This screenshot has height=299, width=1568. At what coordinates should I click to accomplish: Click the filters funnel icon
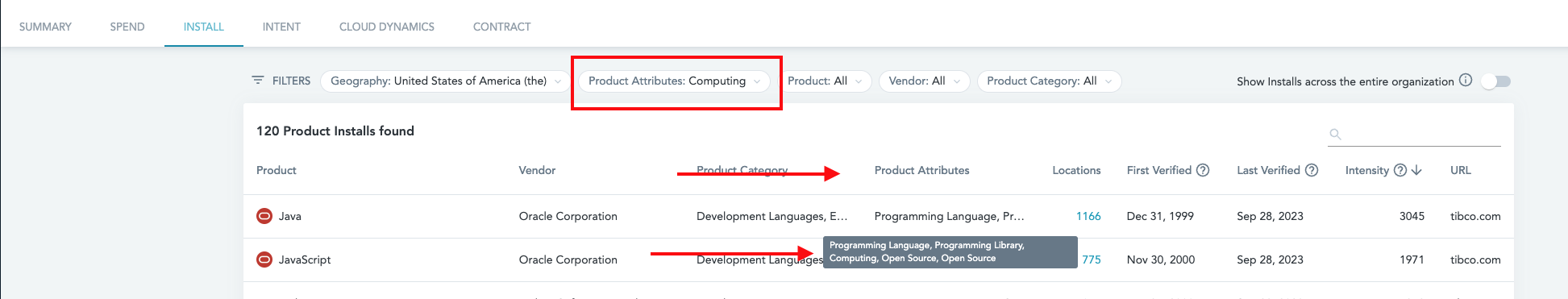258,81
